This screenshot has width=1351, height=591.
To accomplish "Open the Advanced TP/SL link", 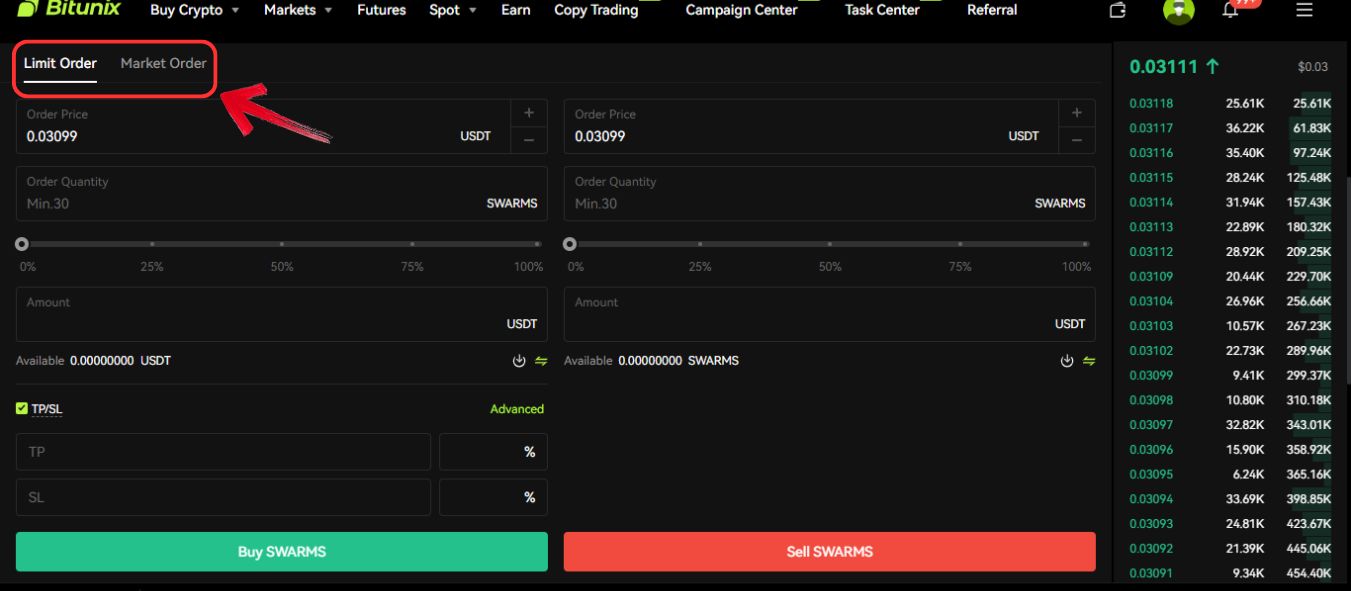I will tap(517, 409).
